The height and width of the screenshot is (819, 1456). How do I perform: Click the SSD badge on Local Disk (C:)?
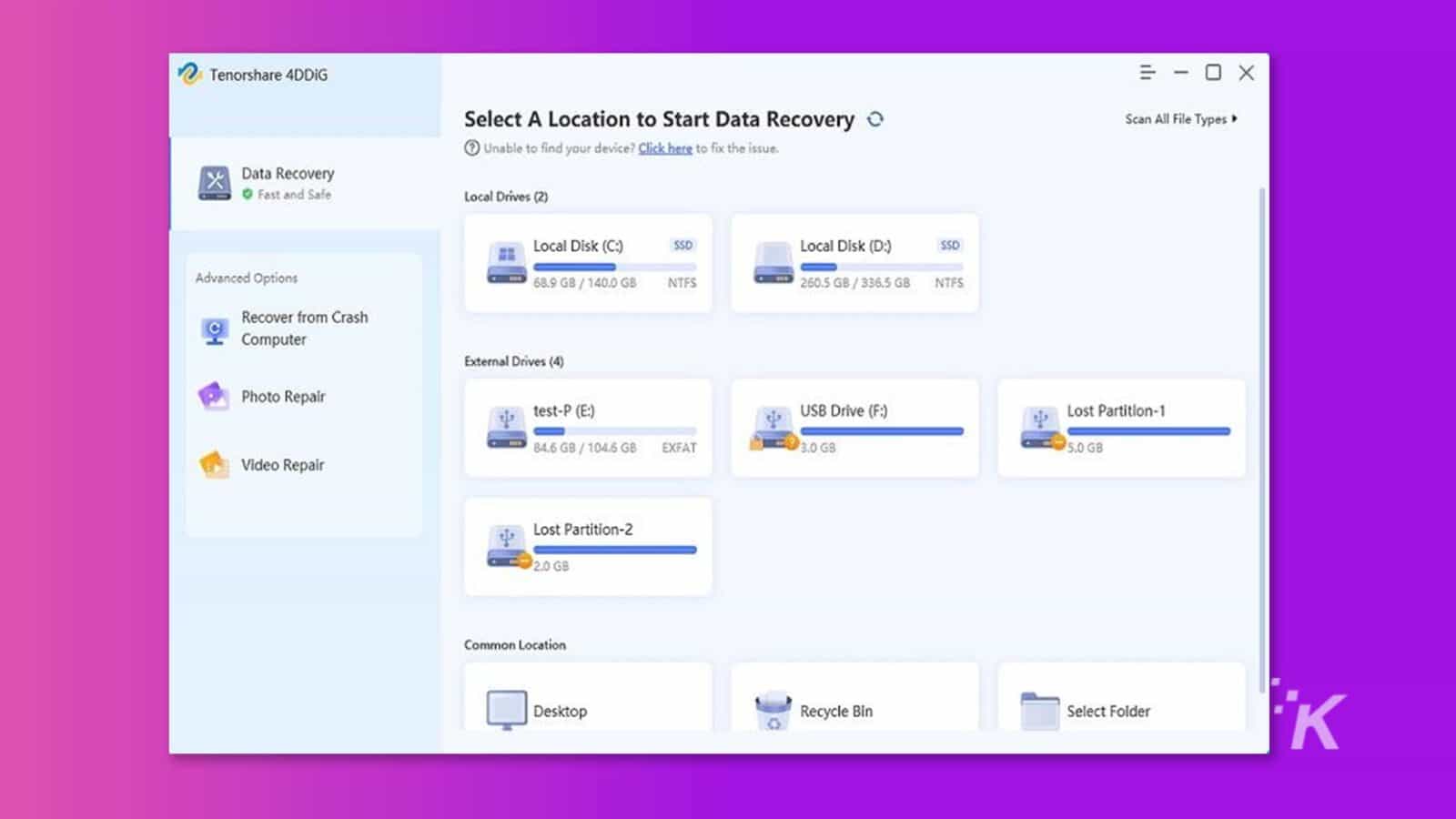click(x=682, y=246)
